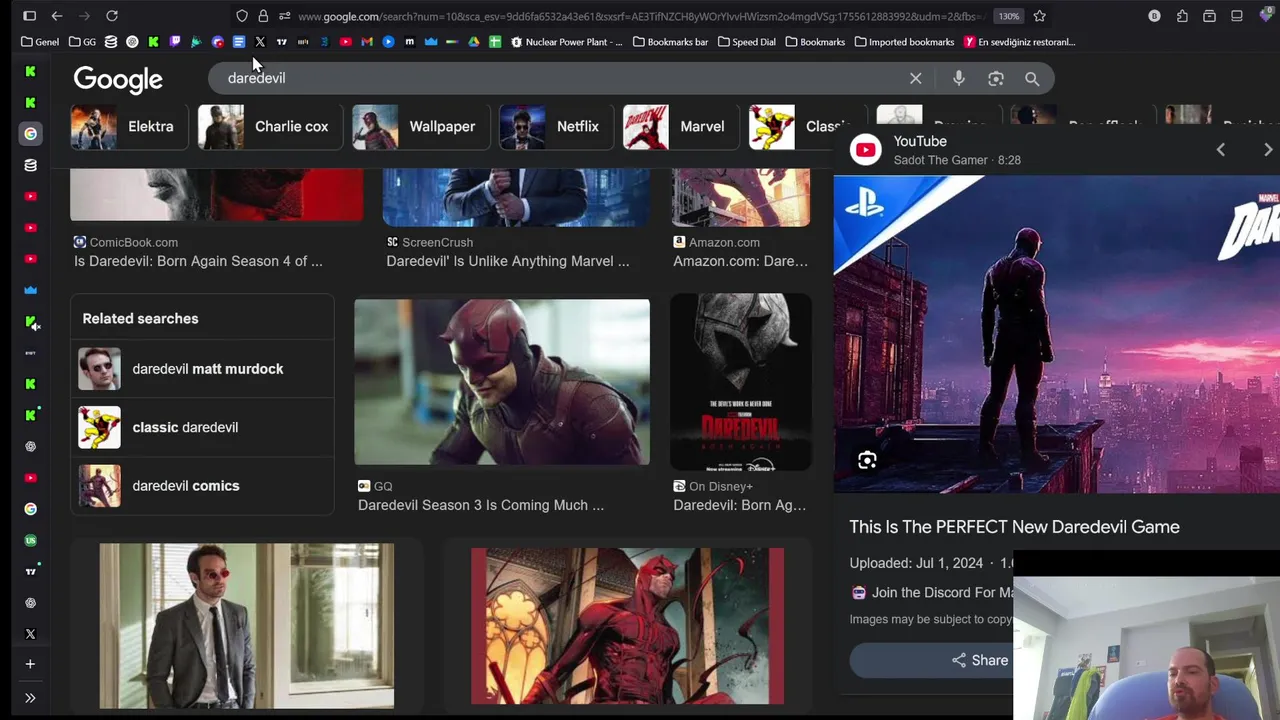Open the top Kick sidebar tab
Image resolution: width=1280 pixels, height=720 pixels.
[x=30, y=71]
